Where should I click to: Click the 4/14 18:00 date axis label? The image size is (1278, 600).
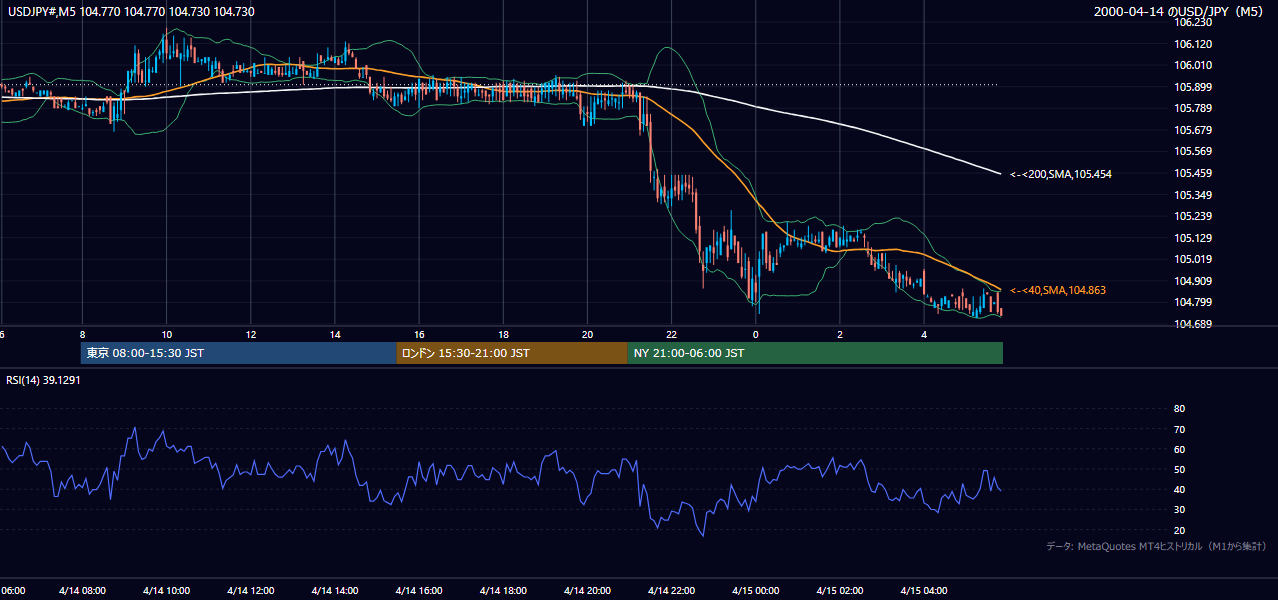point(503,590)
